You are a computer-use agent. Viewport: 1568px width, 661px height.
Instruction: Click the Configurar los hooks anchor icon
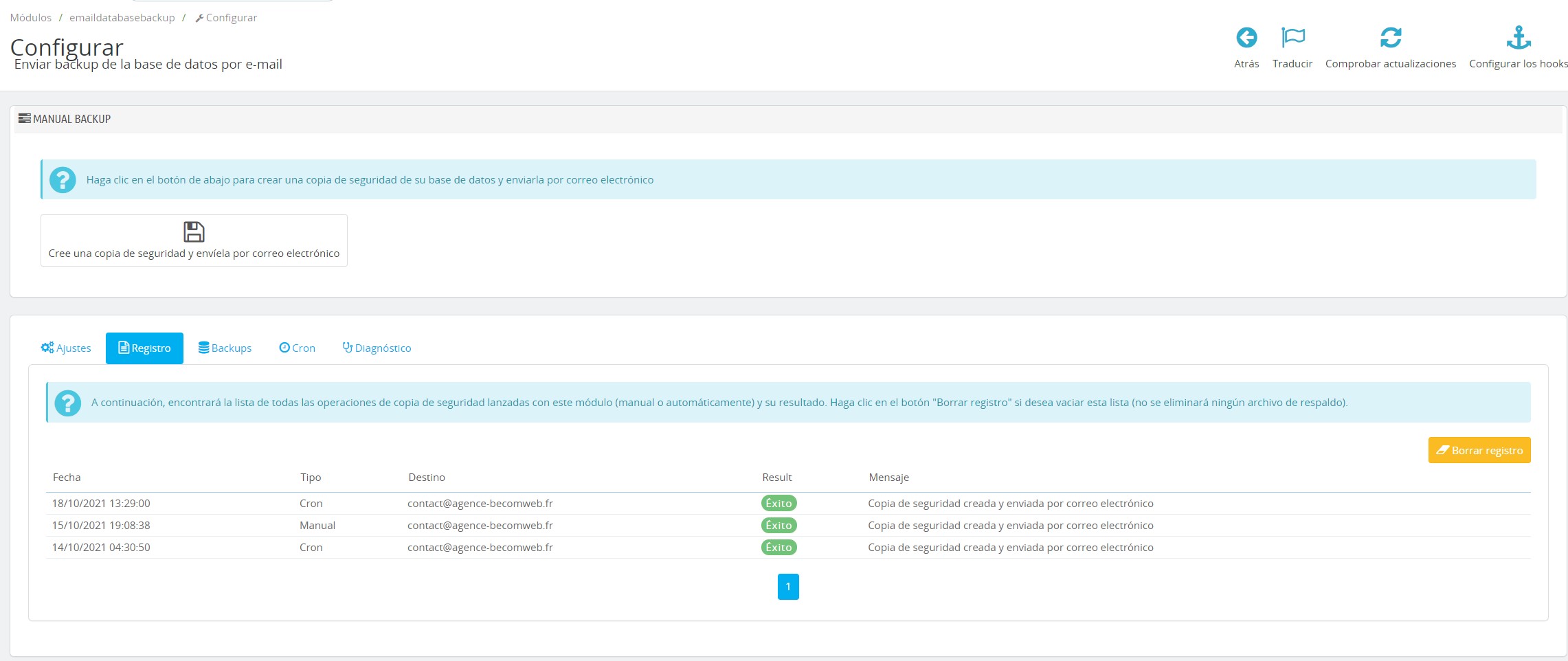point(1518,37)
